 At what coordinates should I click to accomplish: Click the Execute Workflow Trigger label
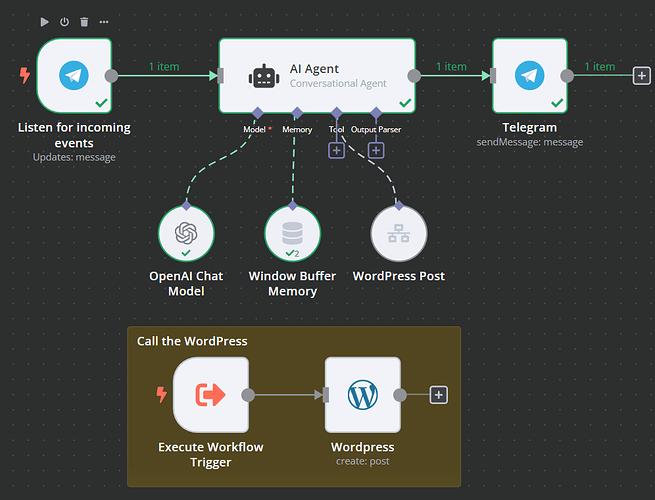point(211,455)
